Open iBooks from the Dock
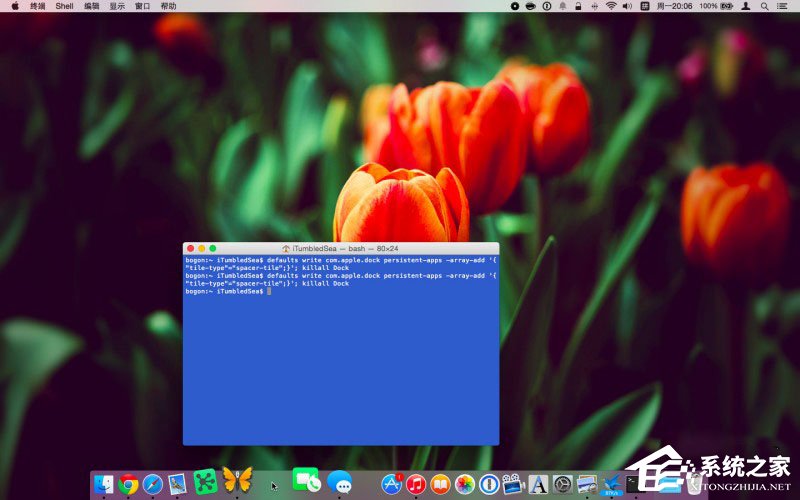Screen dimensions: 800x500 [440, 484]
